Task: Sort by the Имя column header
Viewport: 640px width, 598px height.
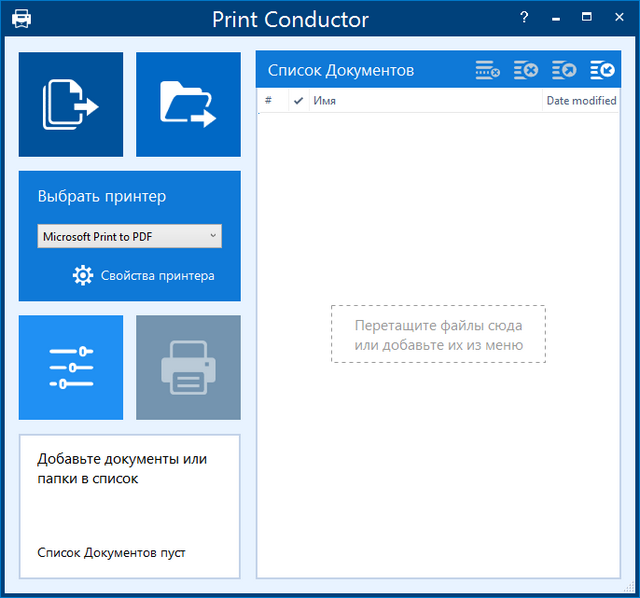Action: [x=426, y=100]
